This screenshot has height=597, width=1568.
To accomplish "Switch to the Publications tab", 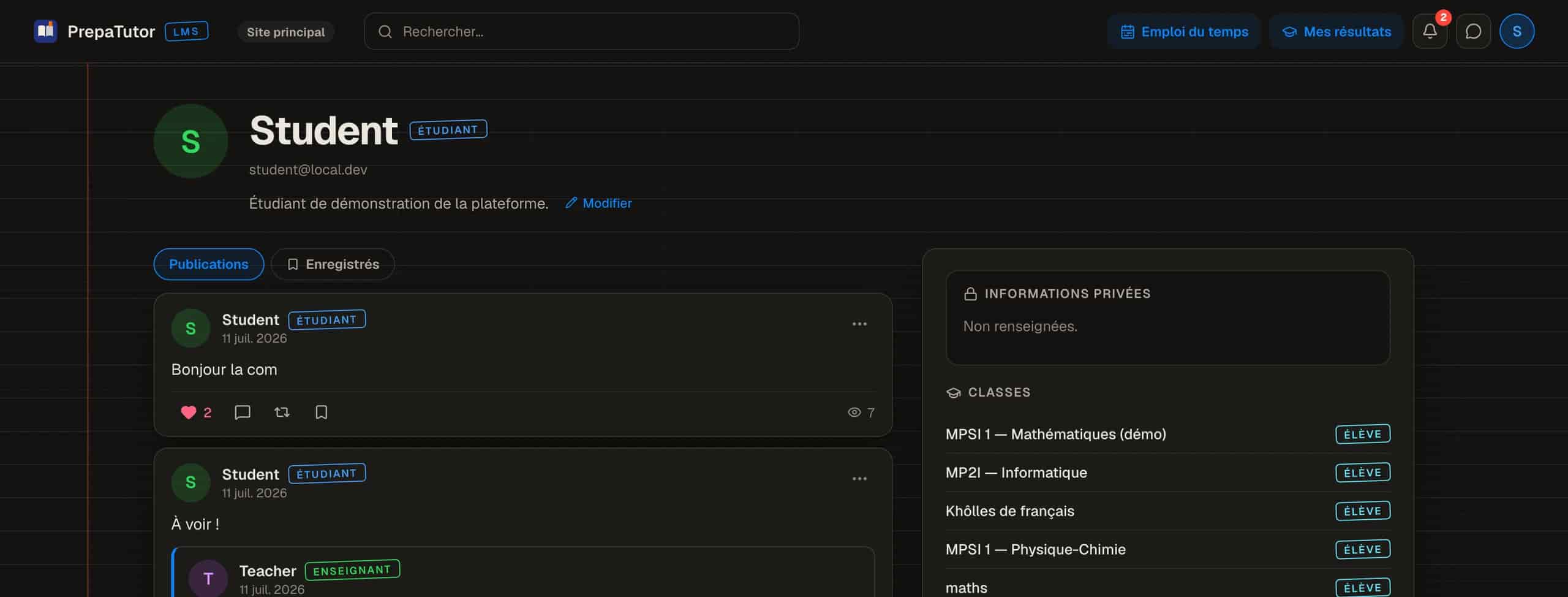I will (x=208, y=264).
